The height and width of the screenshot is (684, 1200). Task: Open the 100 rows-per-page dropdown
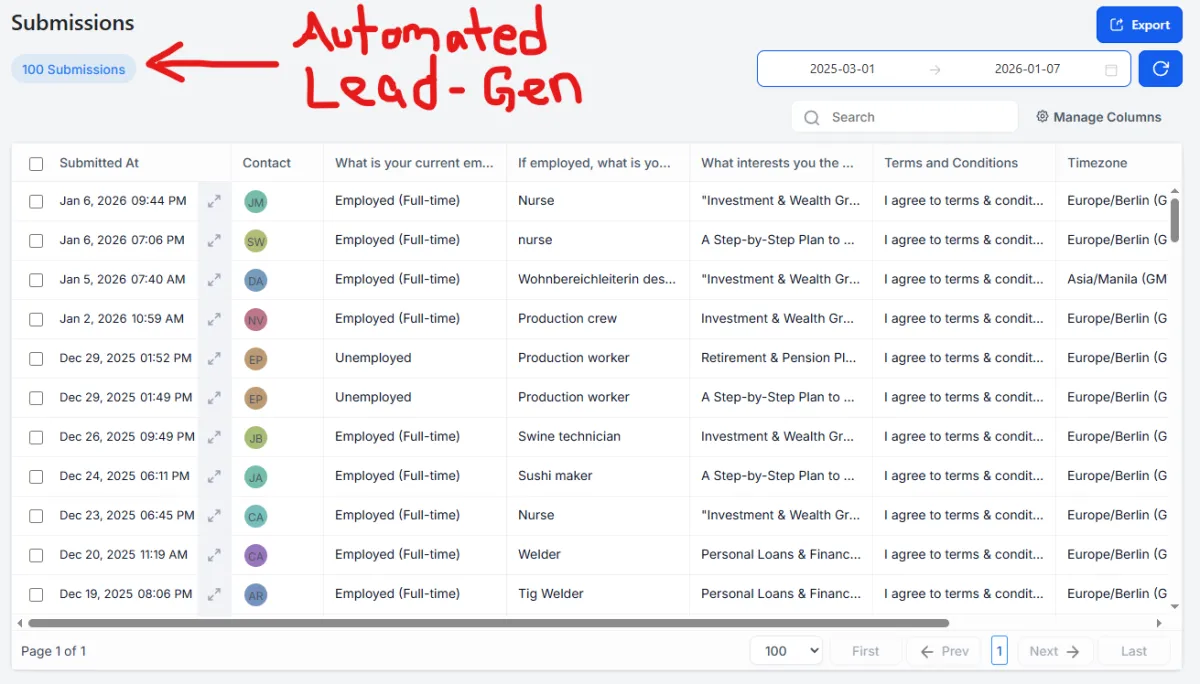[x=786, y=651]
